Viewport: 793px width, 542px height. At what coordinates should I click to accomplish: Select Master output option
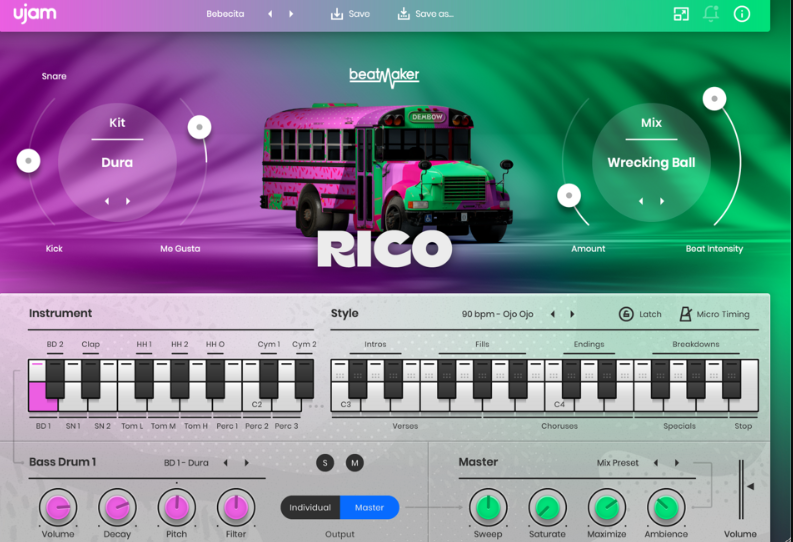[x=369, y=507]
